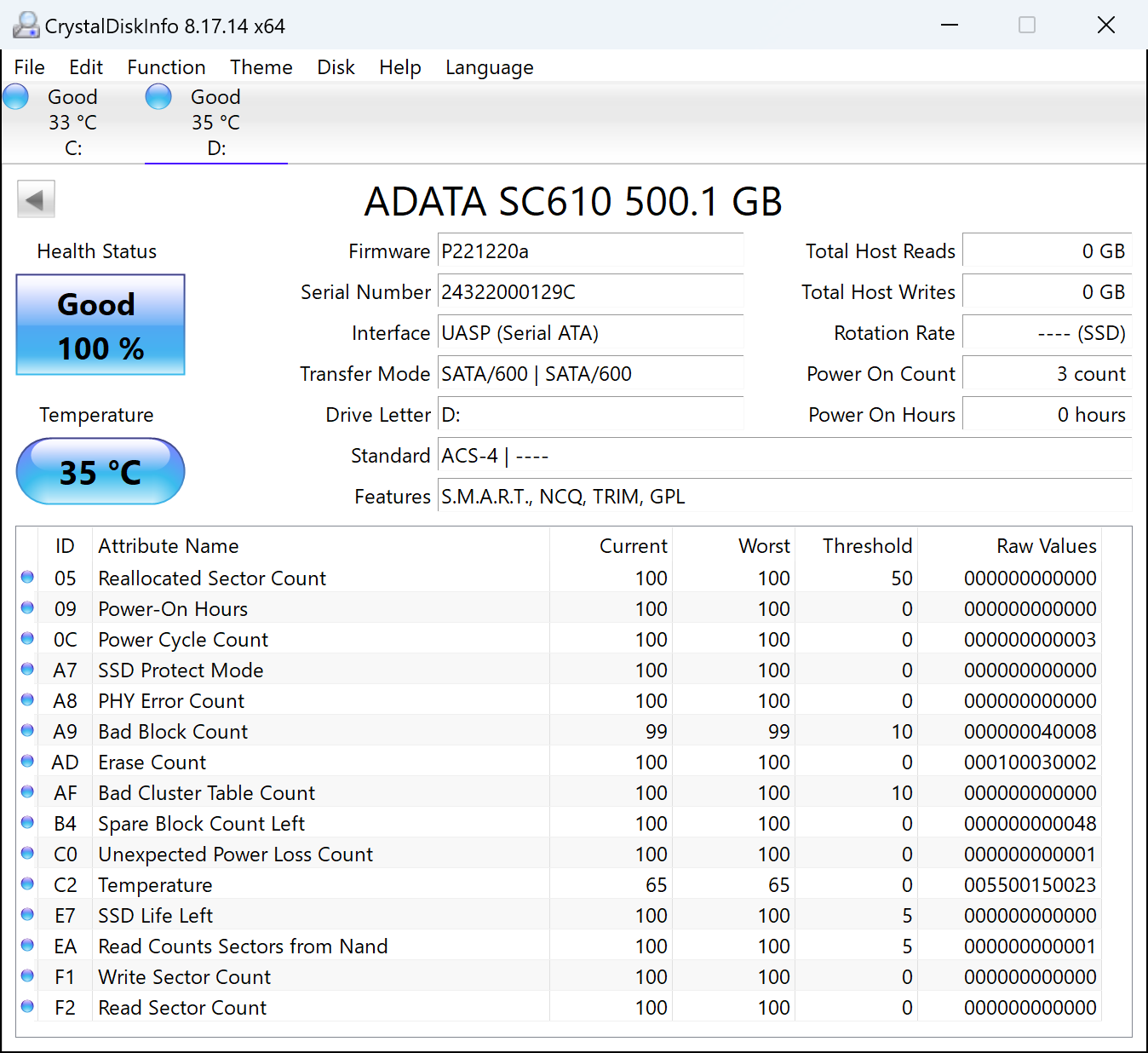This screenshot has height=1053, width=1148.
Task: Click status dot beside Bad Block Count
Action: point(27,731)
